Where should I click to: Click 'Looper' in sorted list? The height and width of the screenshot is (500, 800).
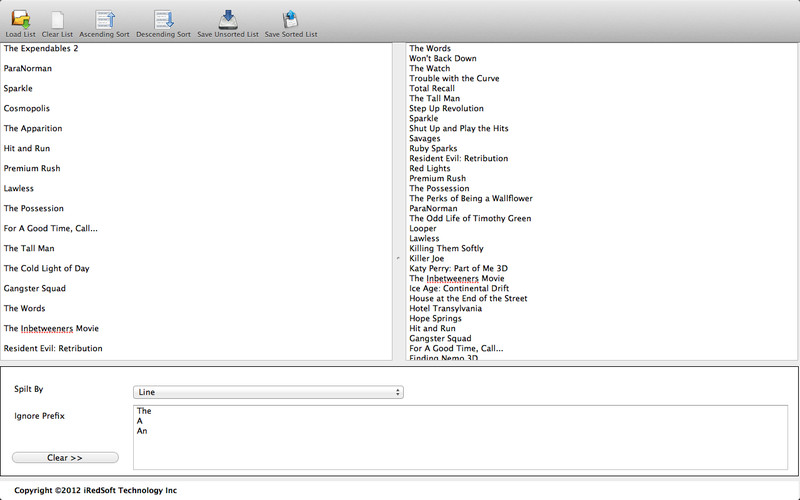[422, 229]
